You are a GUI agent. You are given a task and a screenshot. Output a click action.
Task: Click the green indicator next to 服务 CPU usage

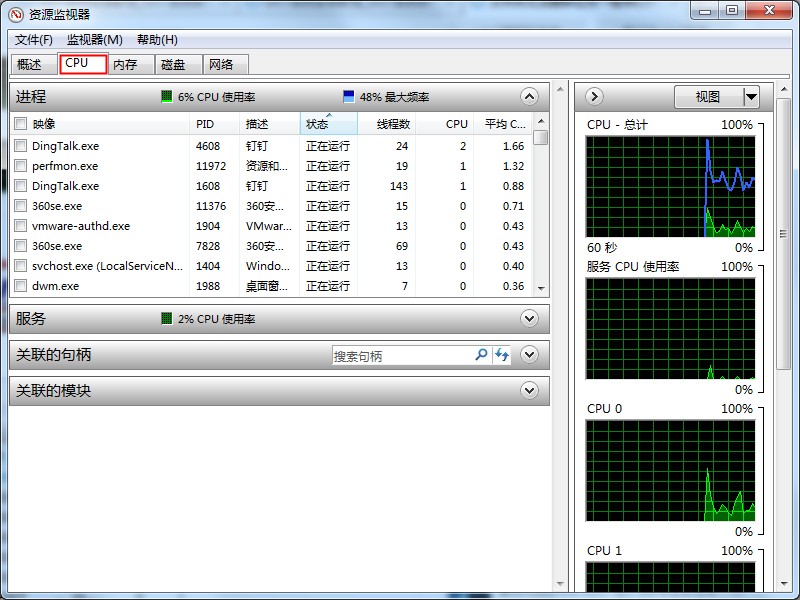(x=166, y=318)
